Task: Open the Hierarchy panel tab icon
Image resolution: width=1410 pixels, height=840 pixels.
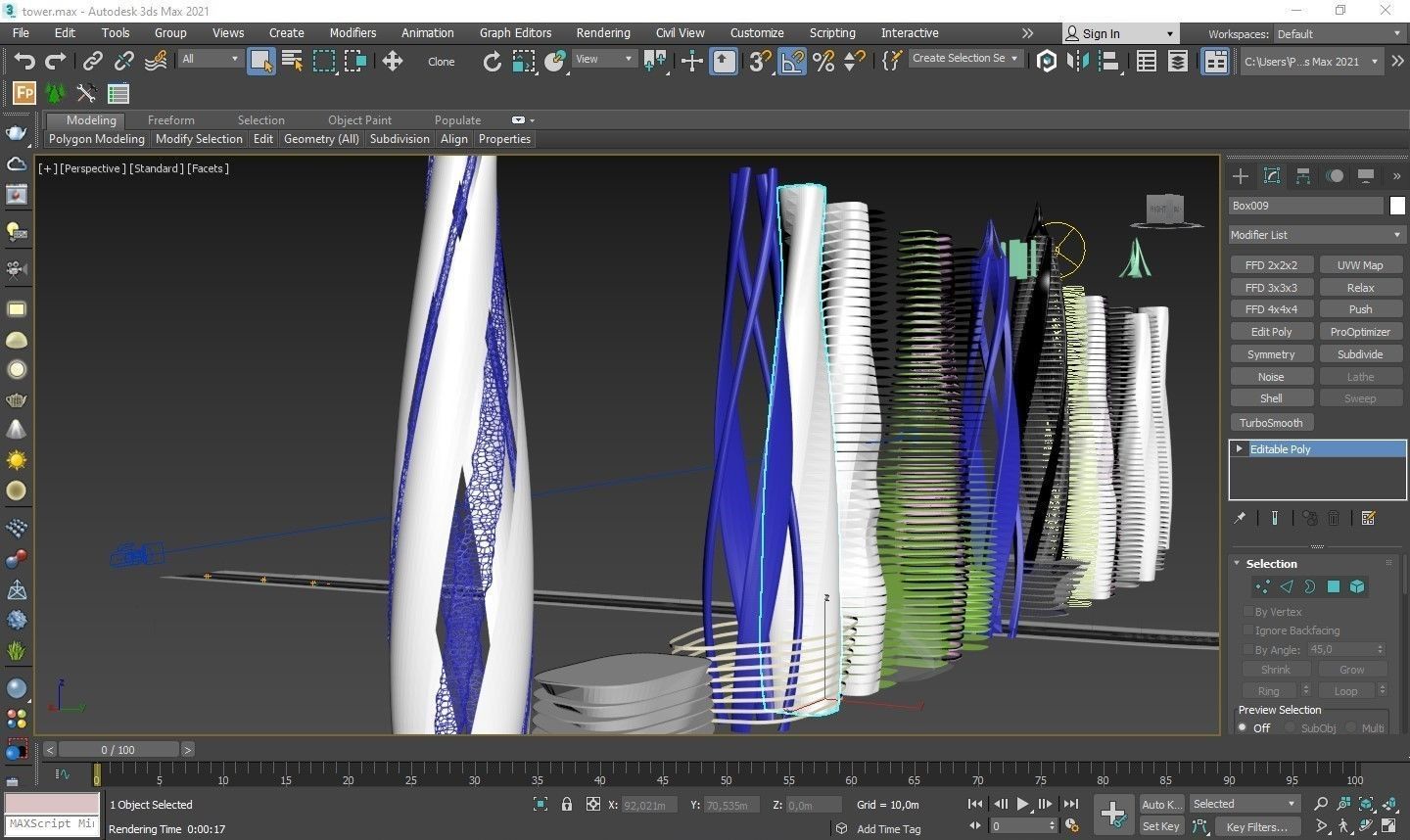Action: tap(1303, 176)
